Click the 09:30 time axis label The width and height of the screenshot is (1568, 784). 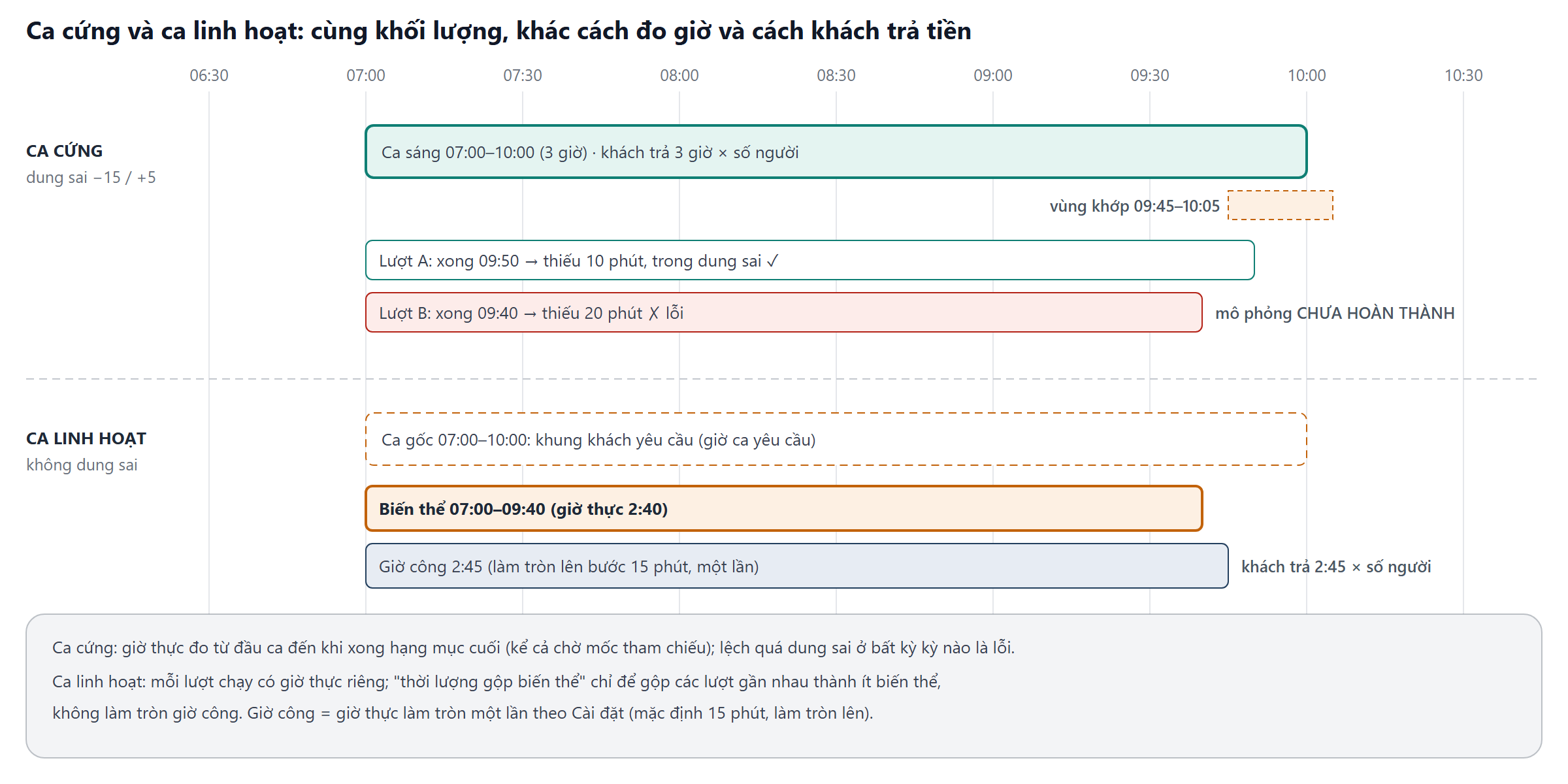(1150, 75)
